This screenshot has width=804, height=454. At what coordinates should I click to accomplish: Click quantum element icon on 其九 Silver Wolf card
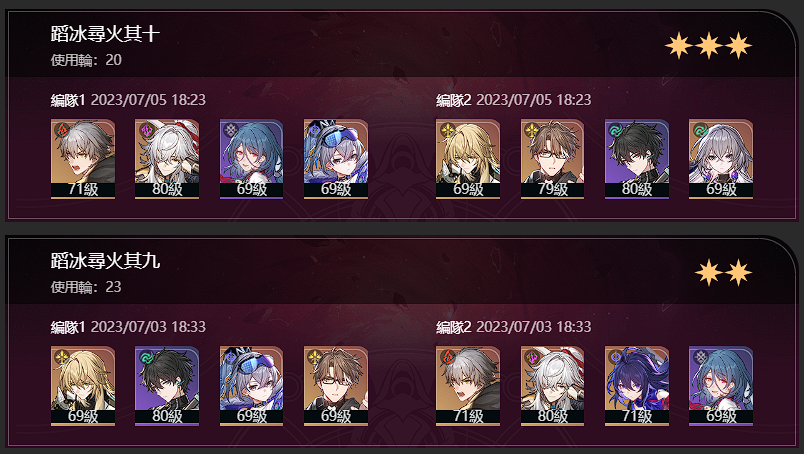(x=230, y=357)
